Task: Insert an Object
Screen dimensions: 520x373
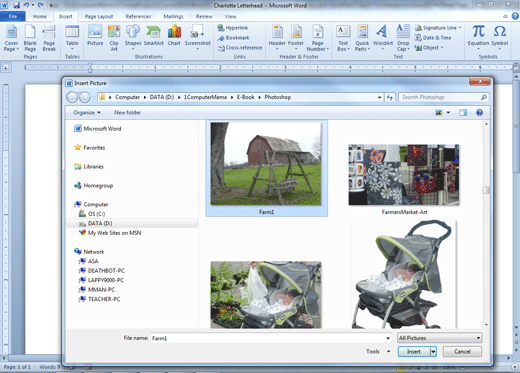Action: coord(429,48)
